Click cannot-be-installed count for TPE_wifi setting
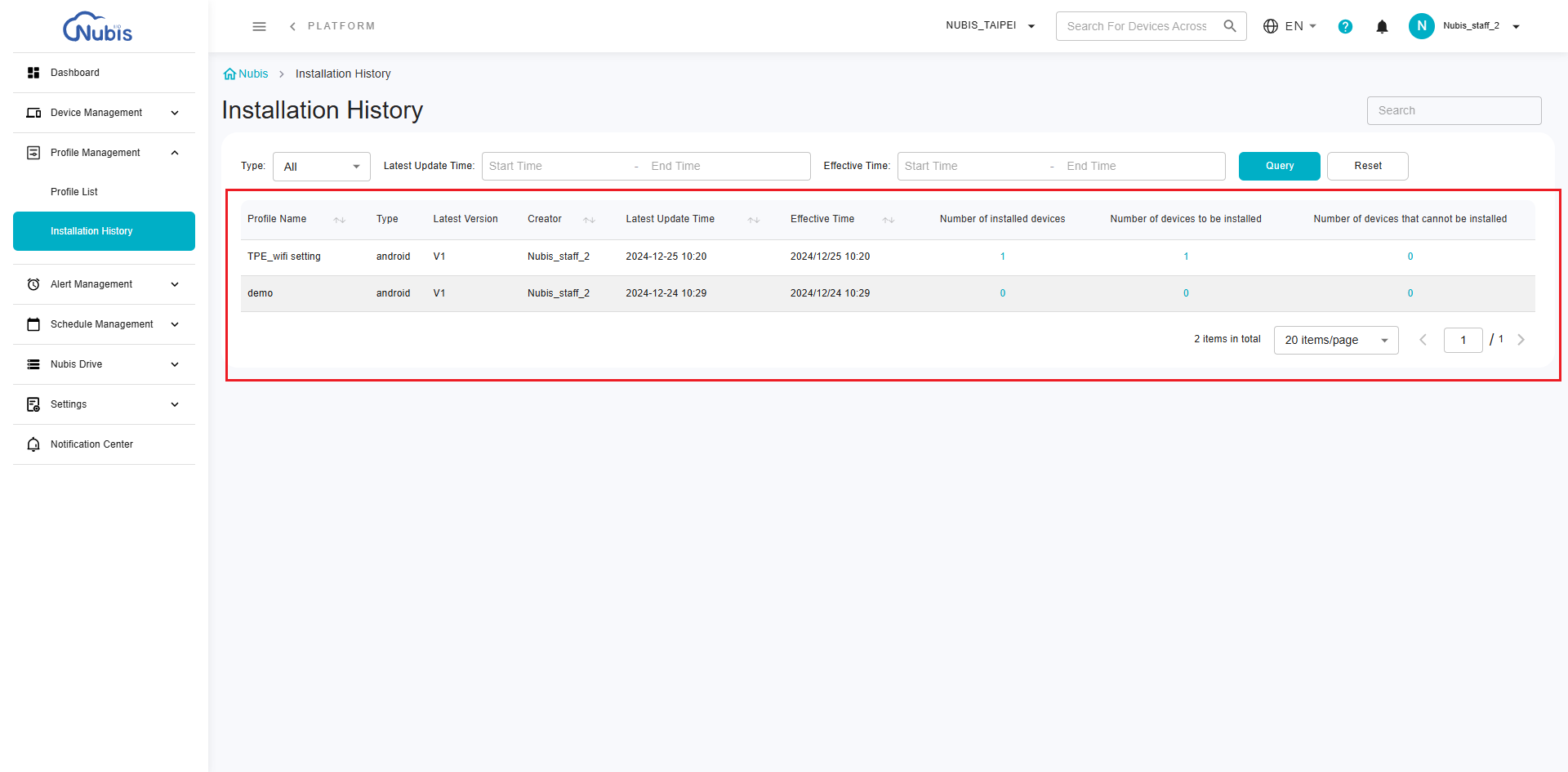 tap(1410, 257)
